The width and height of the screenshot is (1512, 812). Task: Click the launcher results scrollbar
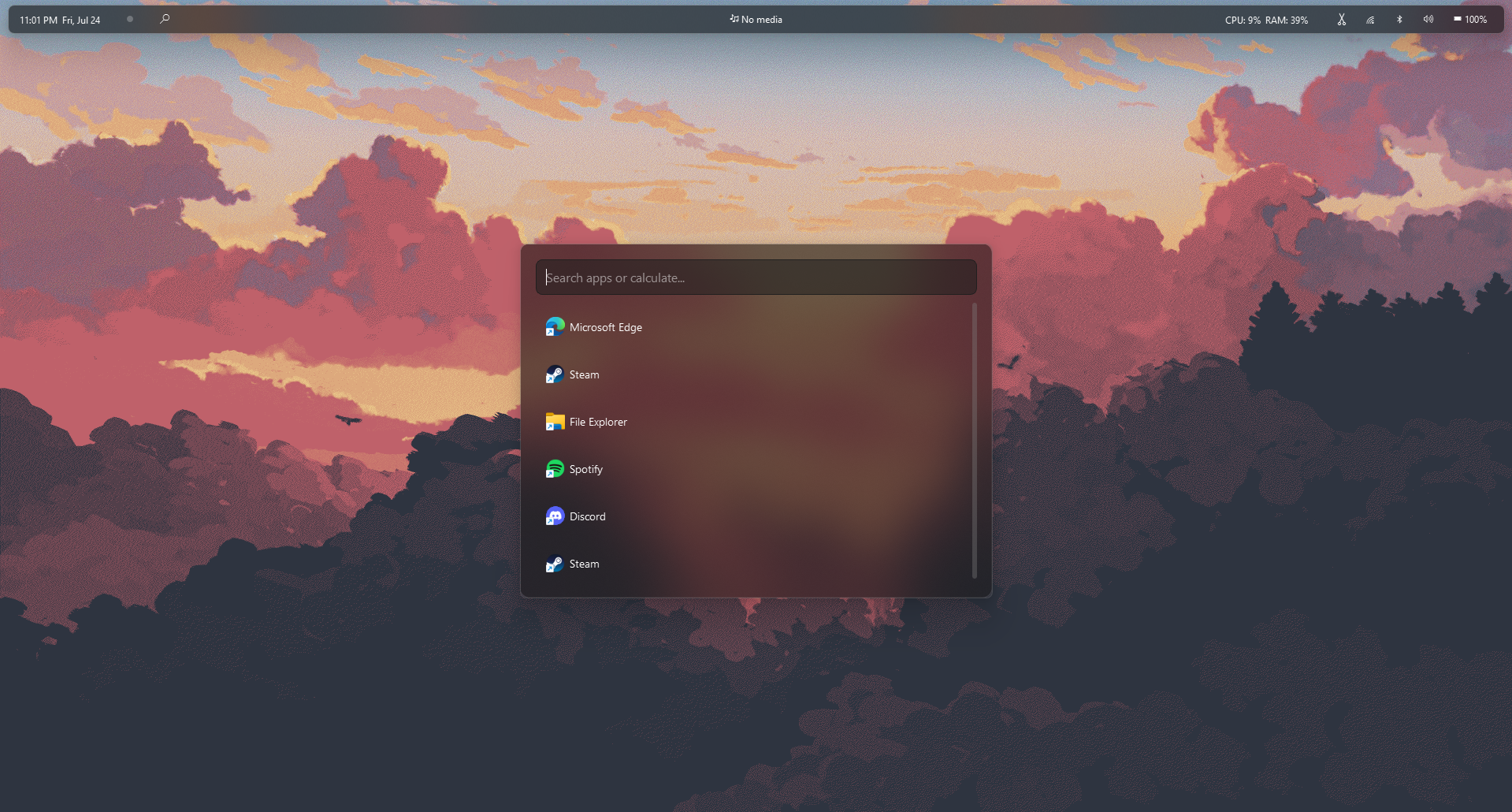[975, 441]
